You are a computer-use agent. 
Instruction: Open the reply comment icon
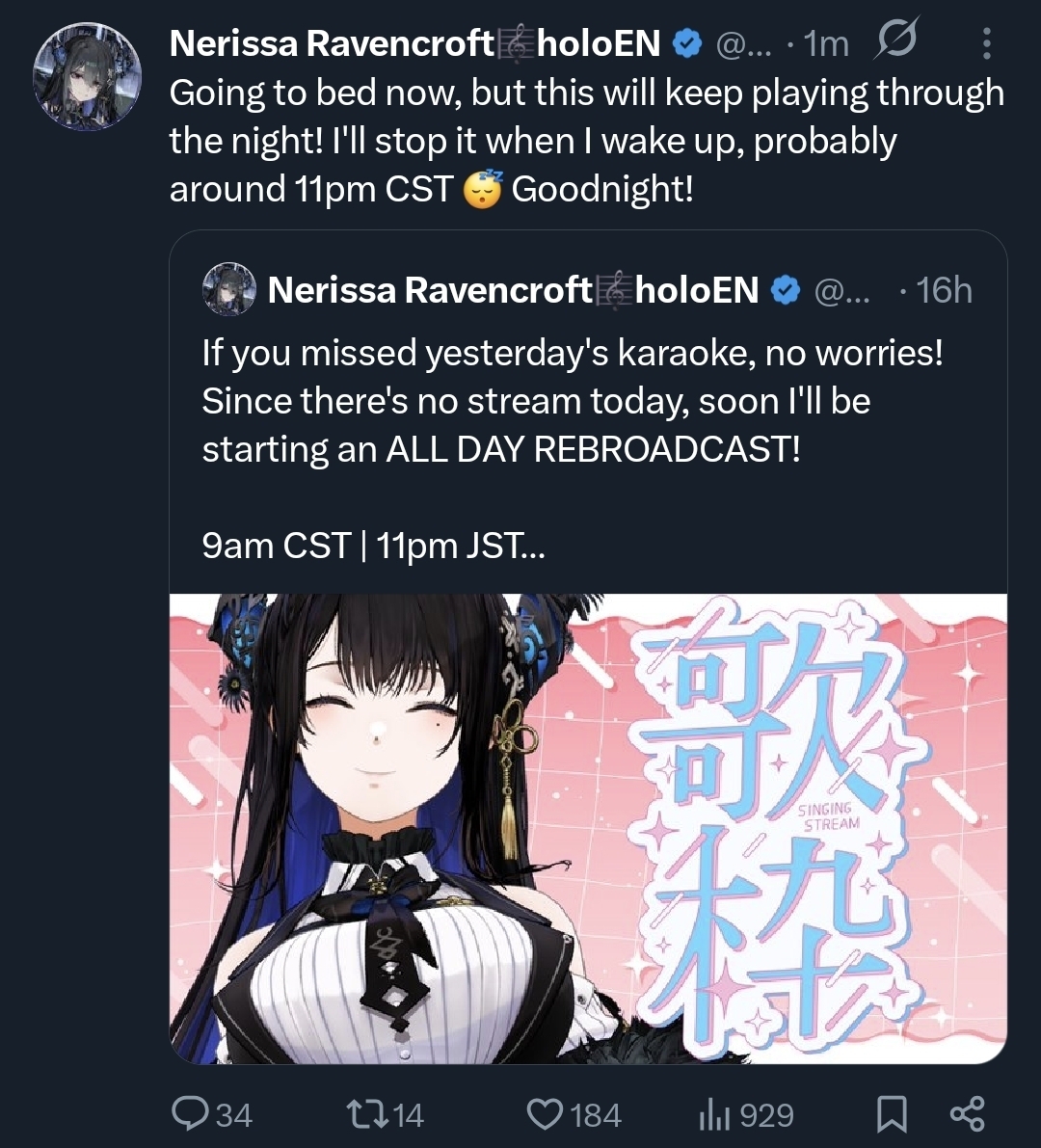[190, 1113]
